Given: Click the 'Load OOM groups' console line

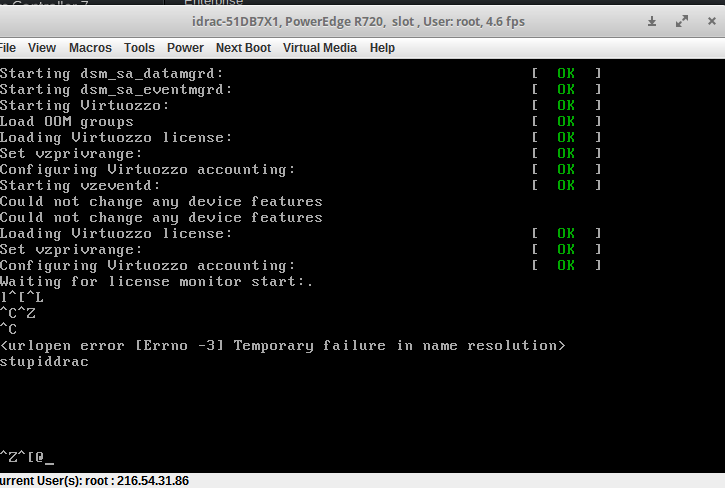Looking at the screenshot, I should (66, 121).
